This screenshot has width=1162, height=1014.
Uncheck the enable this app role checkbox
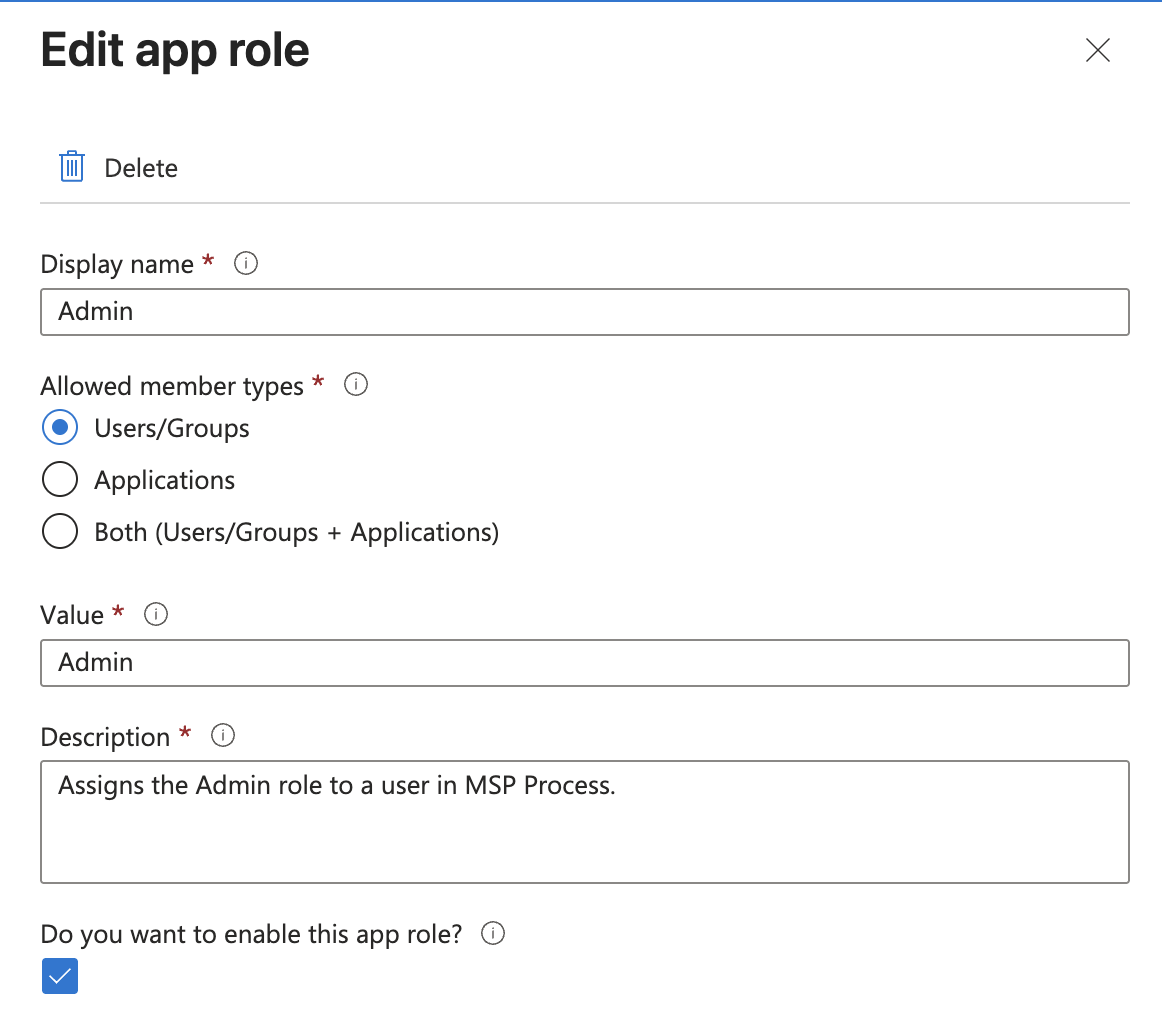click(x=60, y=977)
